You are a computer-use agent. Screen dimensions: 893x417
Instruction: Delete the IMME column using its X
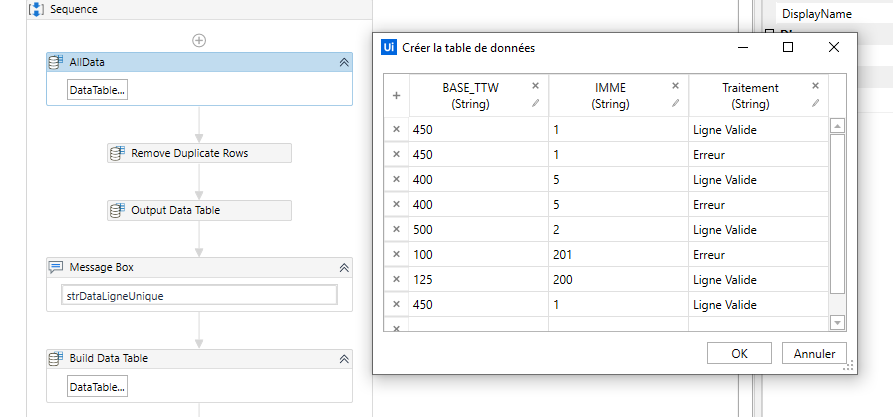tap(675, 86)
